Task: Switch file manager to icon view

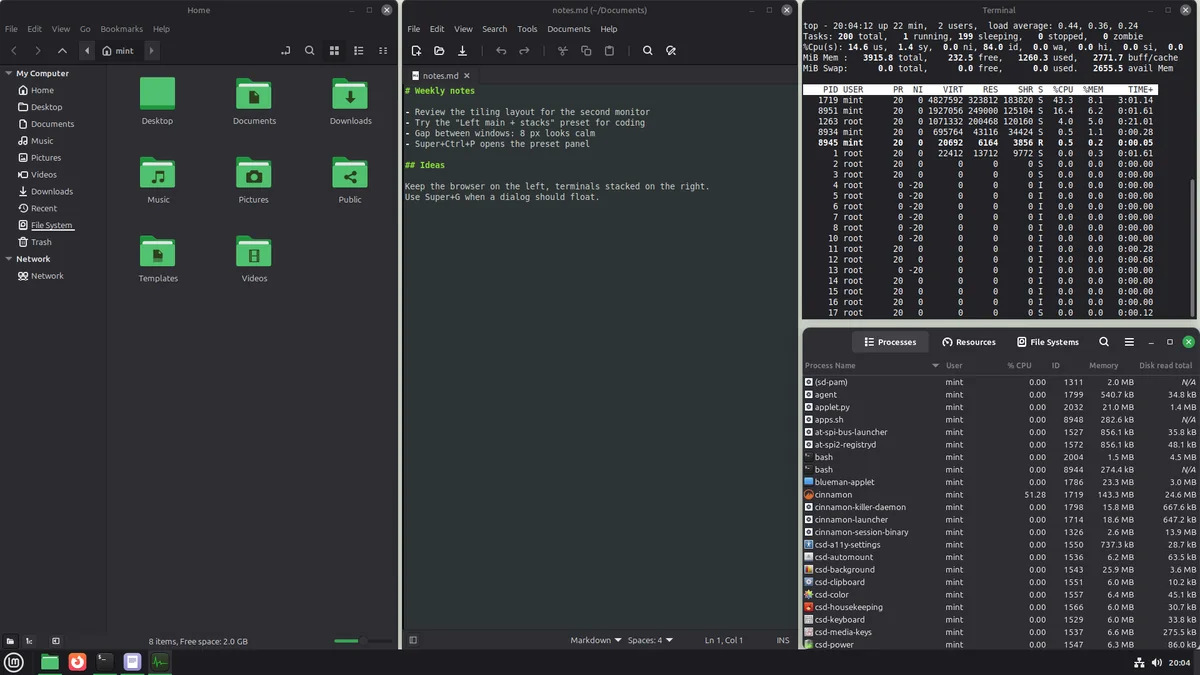Action: pyautogui.click(x=334, y=50)
